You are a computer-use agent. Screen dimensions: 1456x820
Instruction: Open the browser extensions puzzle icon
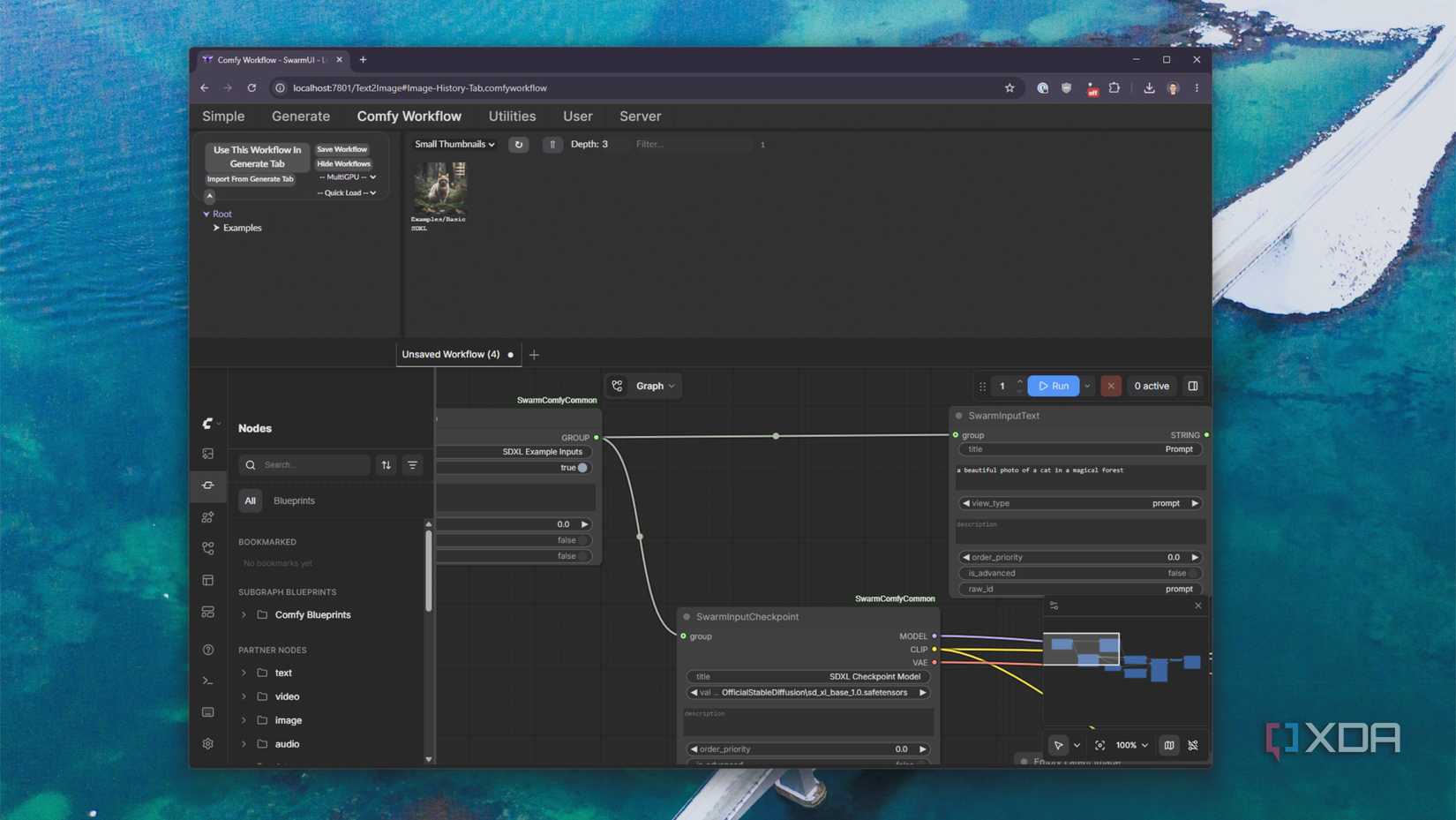[1115, 88]
